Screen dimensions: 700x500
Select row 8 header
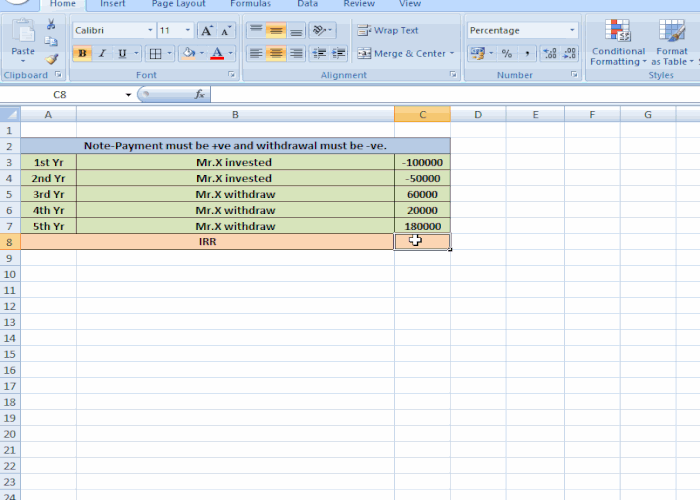coord(10,242)
